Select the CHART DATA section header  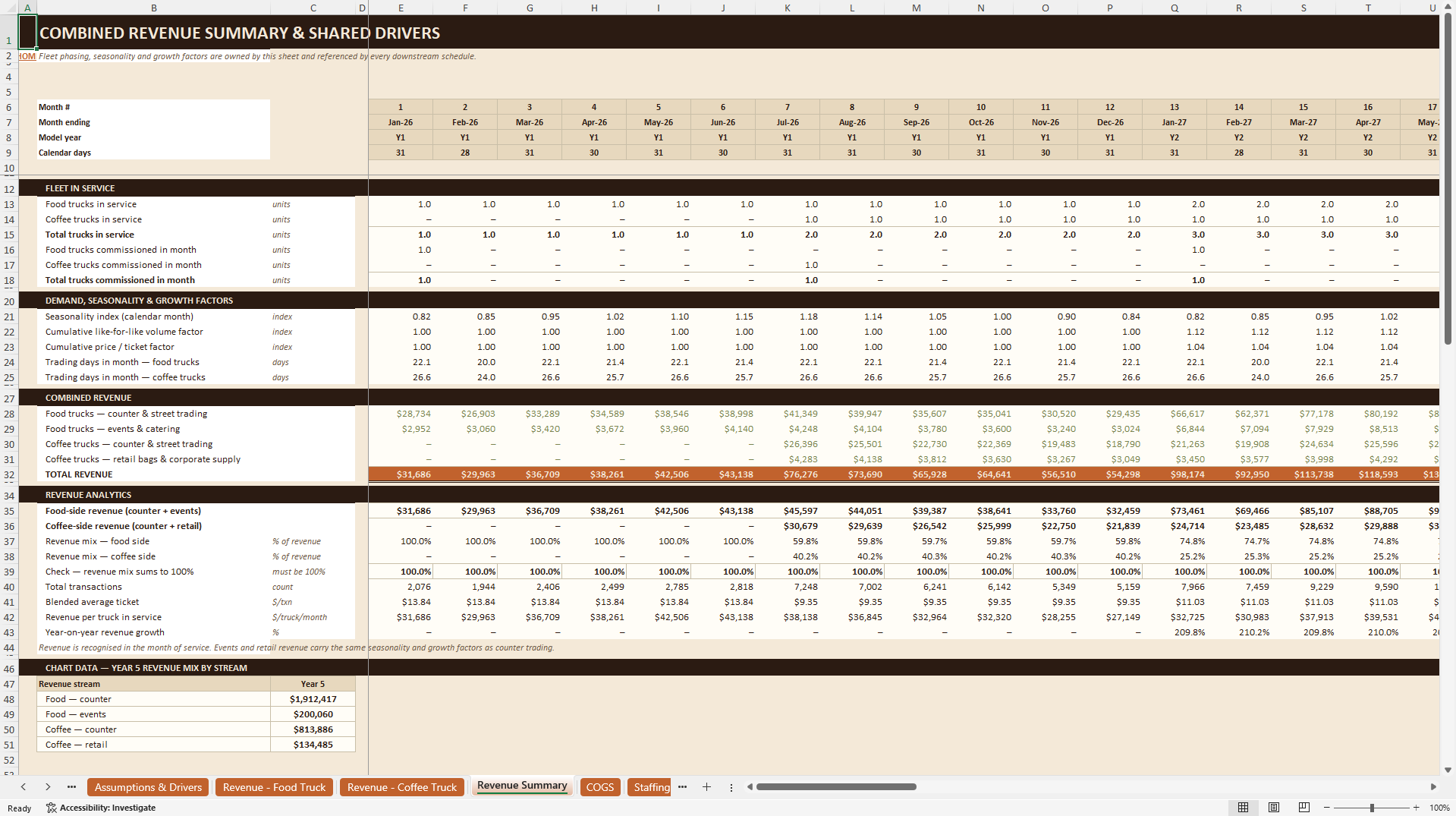pos(146,668)
